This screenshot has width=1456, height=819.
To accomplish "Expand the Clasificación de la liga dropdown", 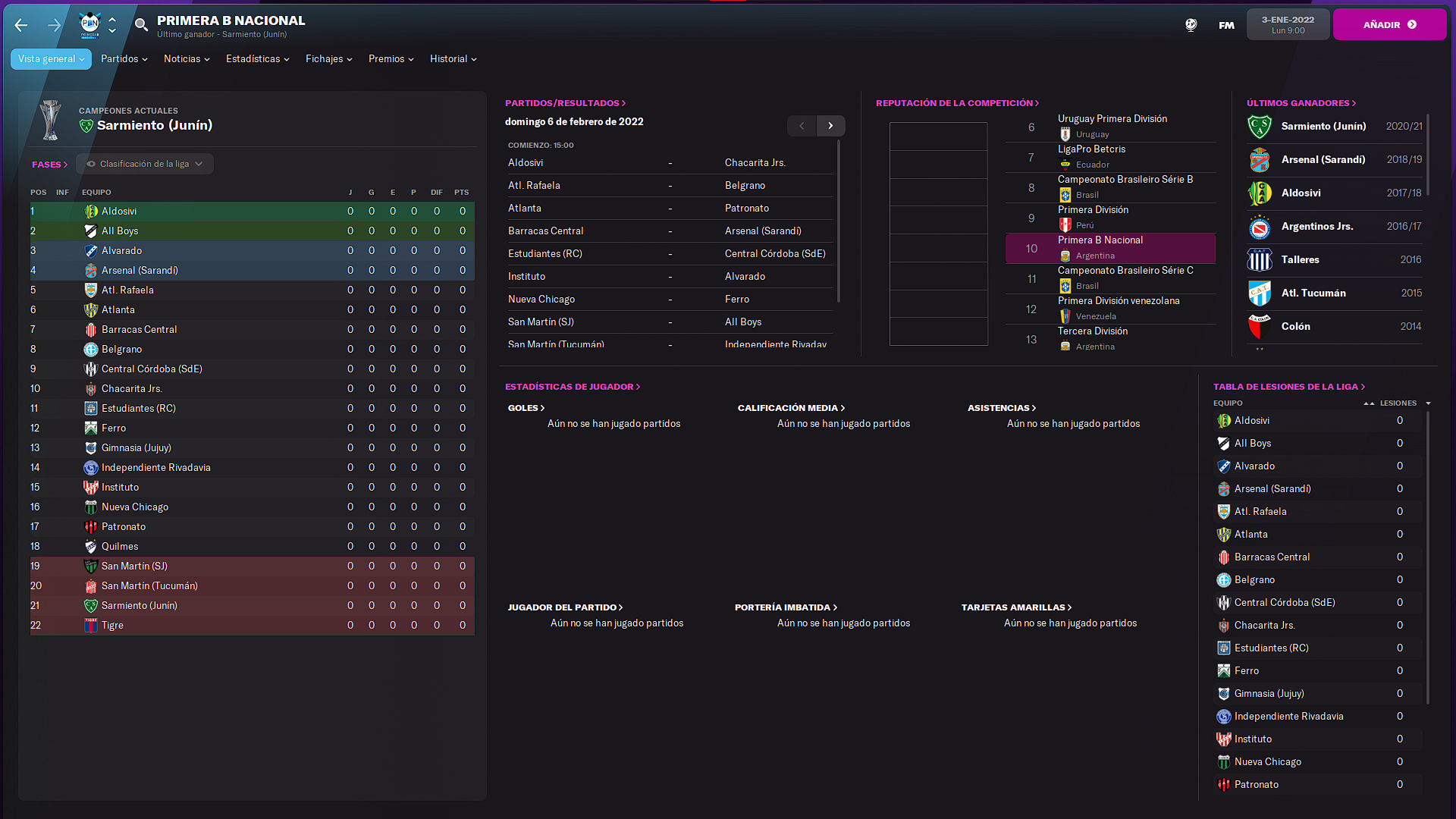I will point(145,164).
